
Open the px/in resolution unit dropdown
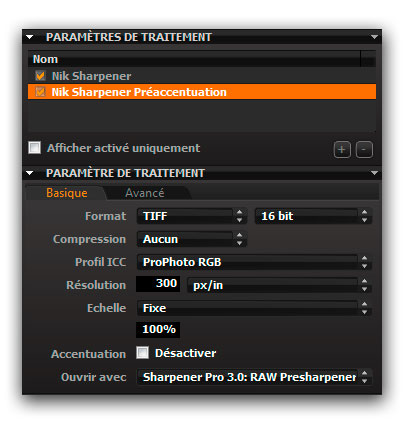(279, 285)
